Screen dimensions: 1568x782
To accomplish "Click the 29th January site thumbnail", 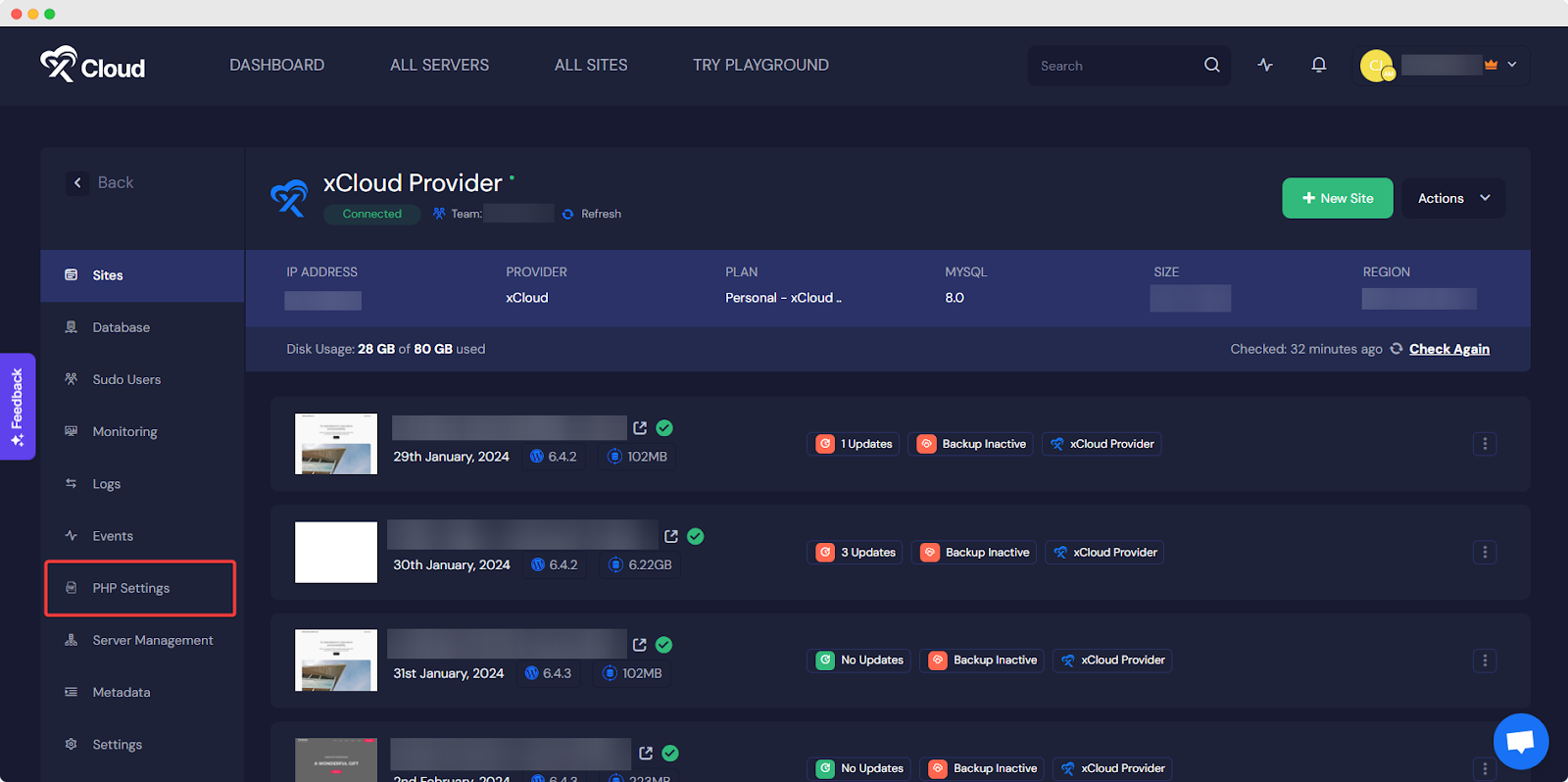I will tap(336, 444).
